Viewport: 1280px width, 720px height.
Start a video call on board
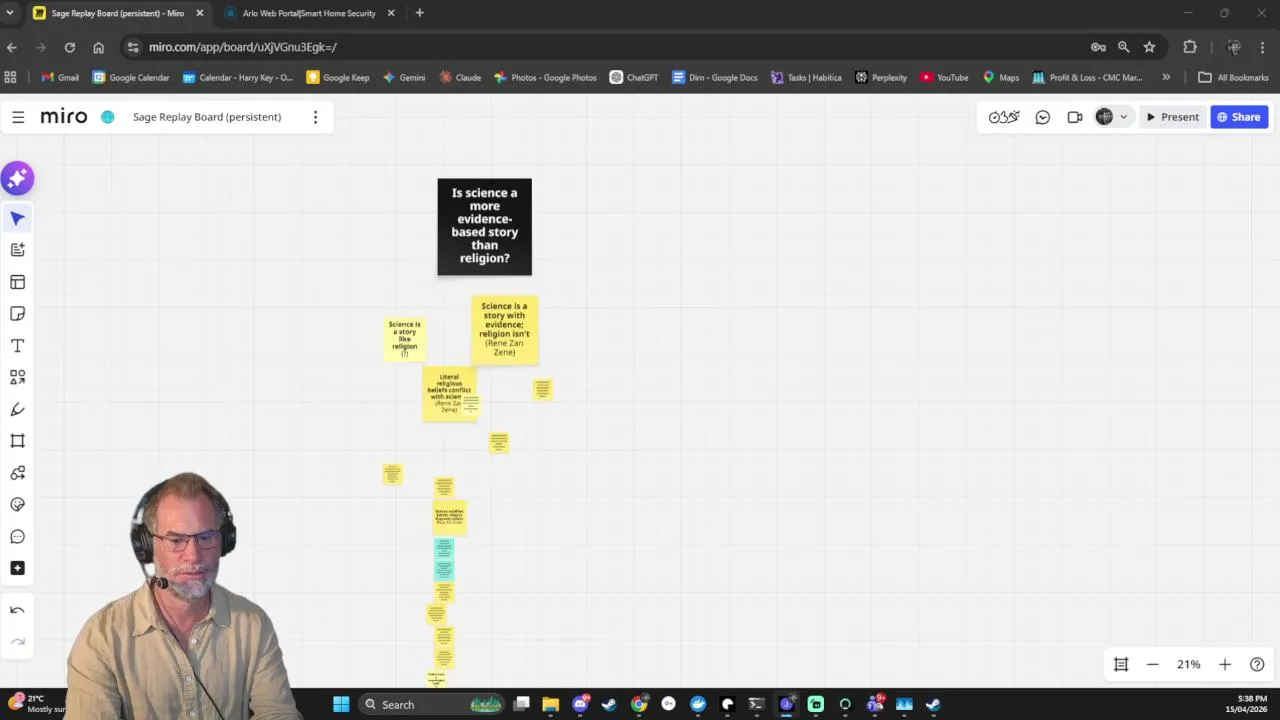[1074, 117]
